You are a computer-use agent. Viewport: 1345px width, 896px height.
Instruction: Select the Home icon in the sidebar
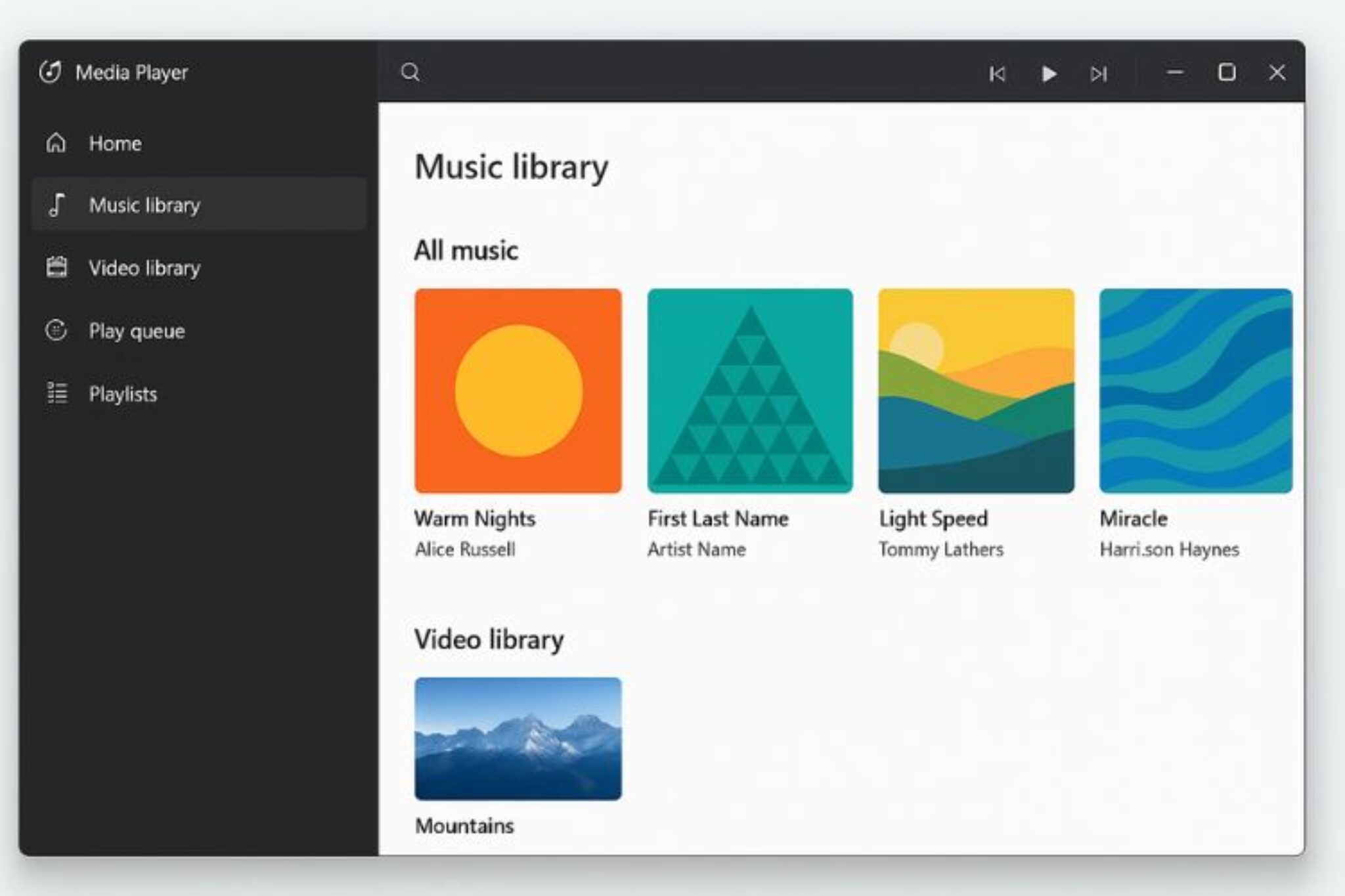pyautogui.click(x=56, y=143)
